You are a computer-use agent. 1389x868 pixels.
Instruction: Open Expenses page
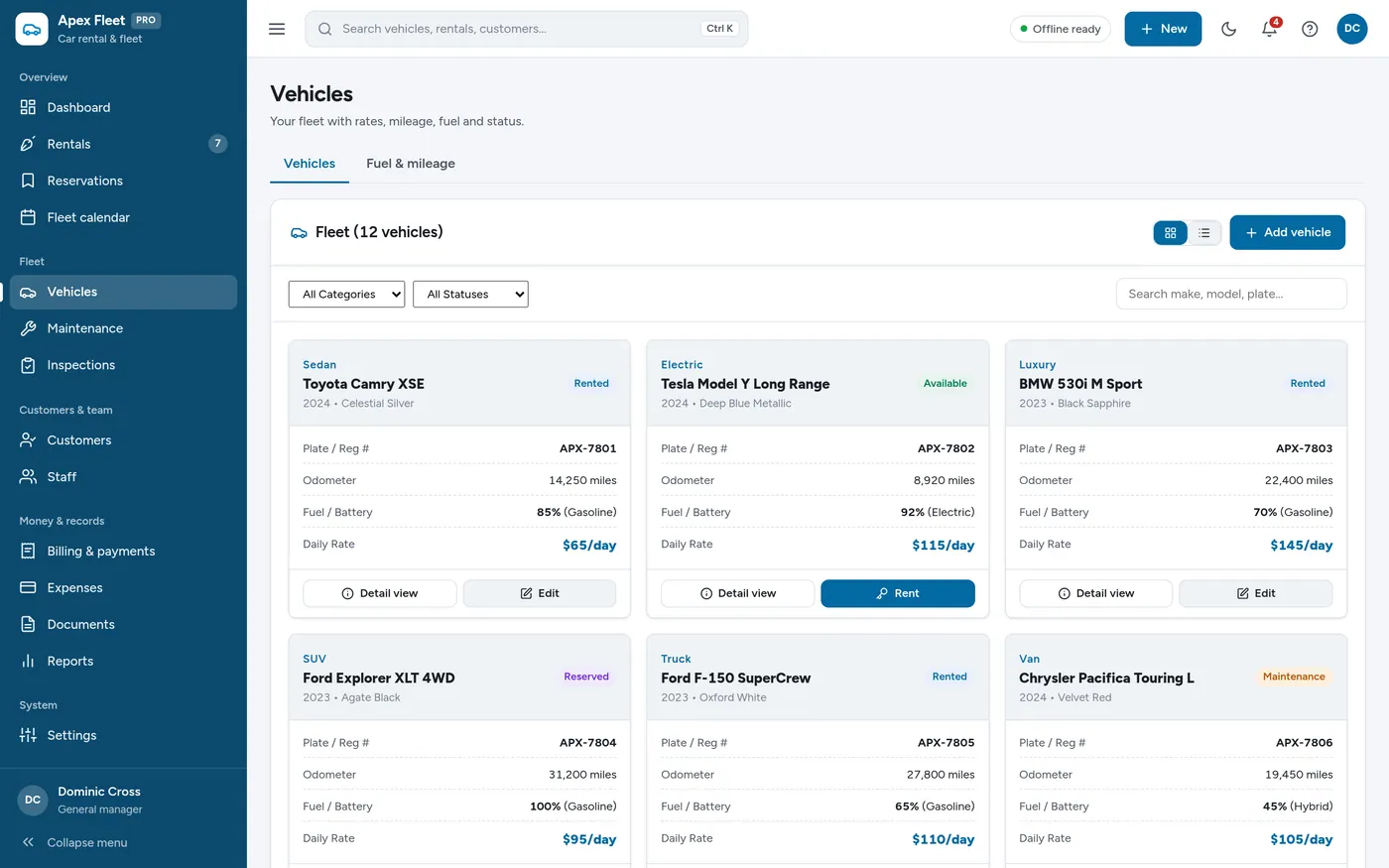[x=123, y=588]
